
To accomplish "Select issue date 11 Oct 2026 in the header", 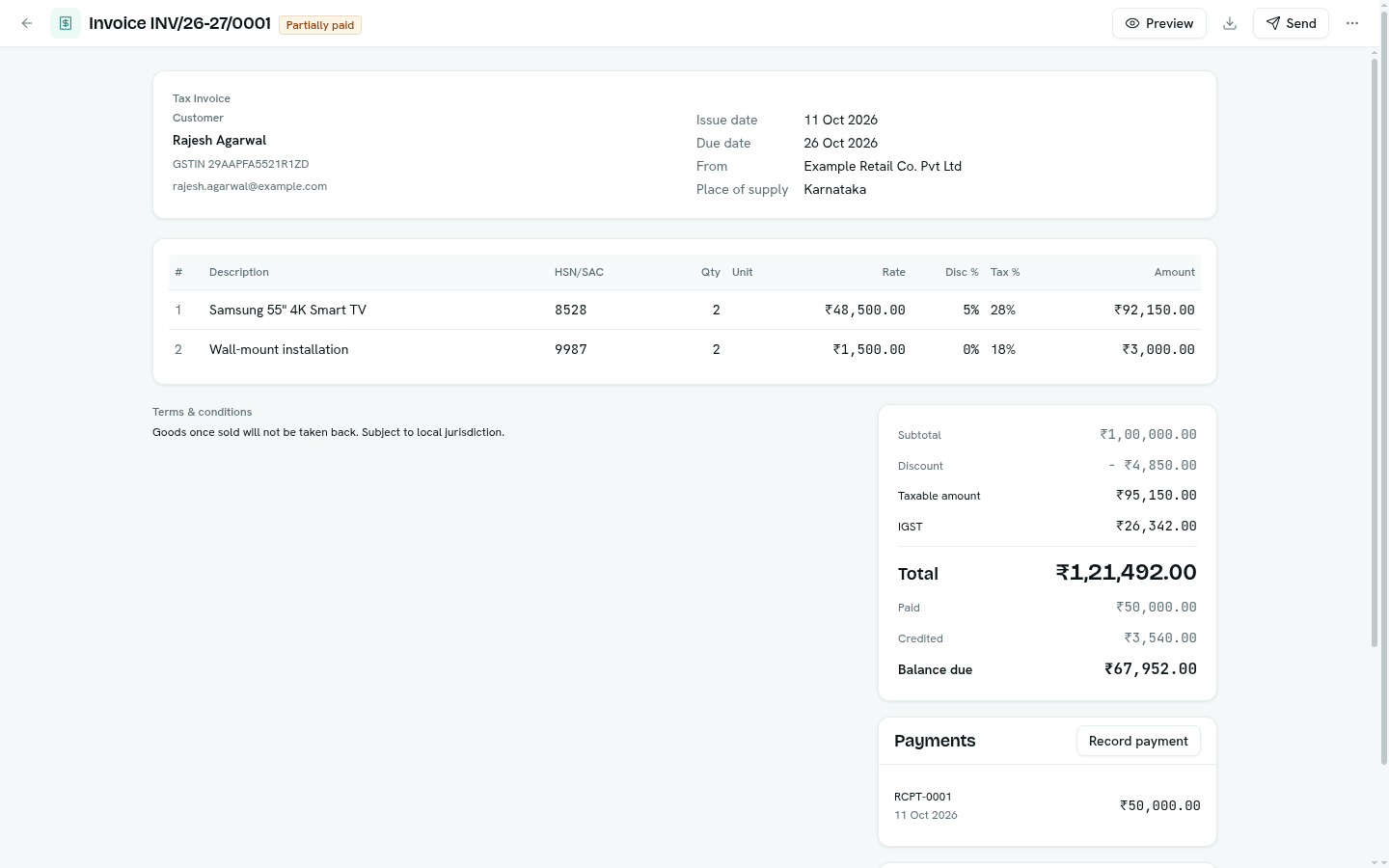I will pyautogui.click(x=841, y=120).
